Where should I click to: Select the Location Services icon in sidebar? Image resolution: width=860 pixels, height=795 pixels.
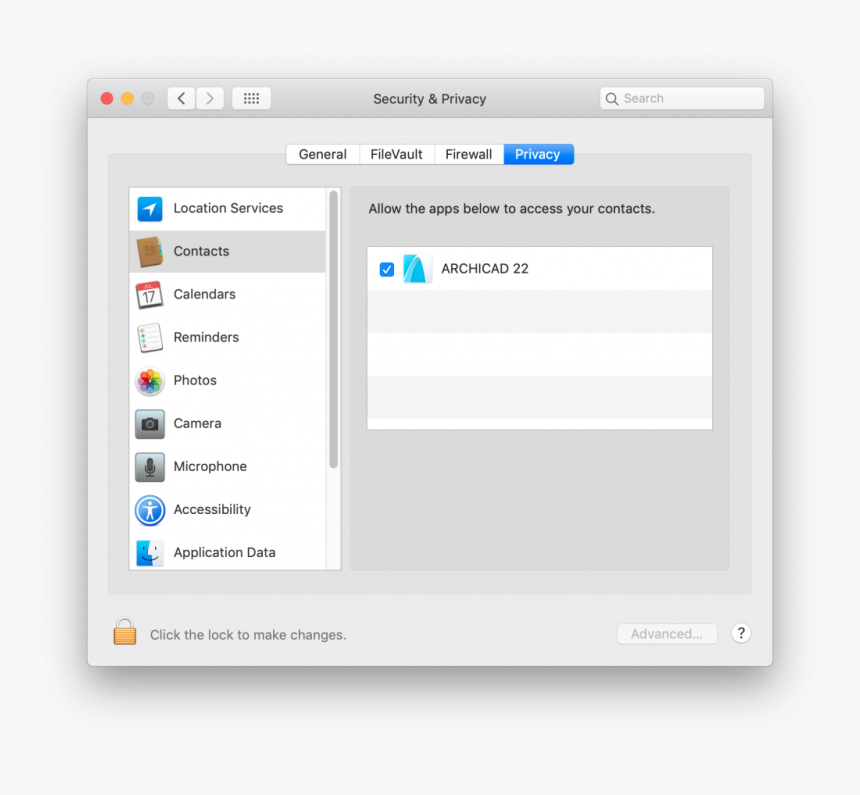149,208
